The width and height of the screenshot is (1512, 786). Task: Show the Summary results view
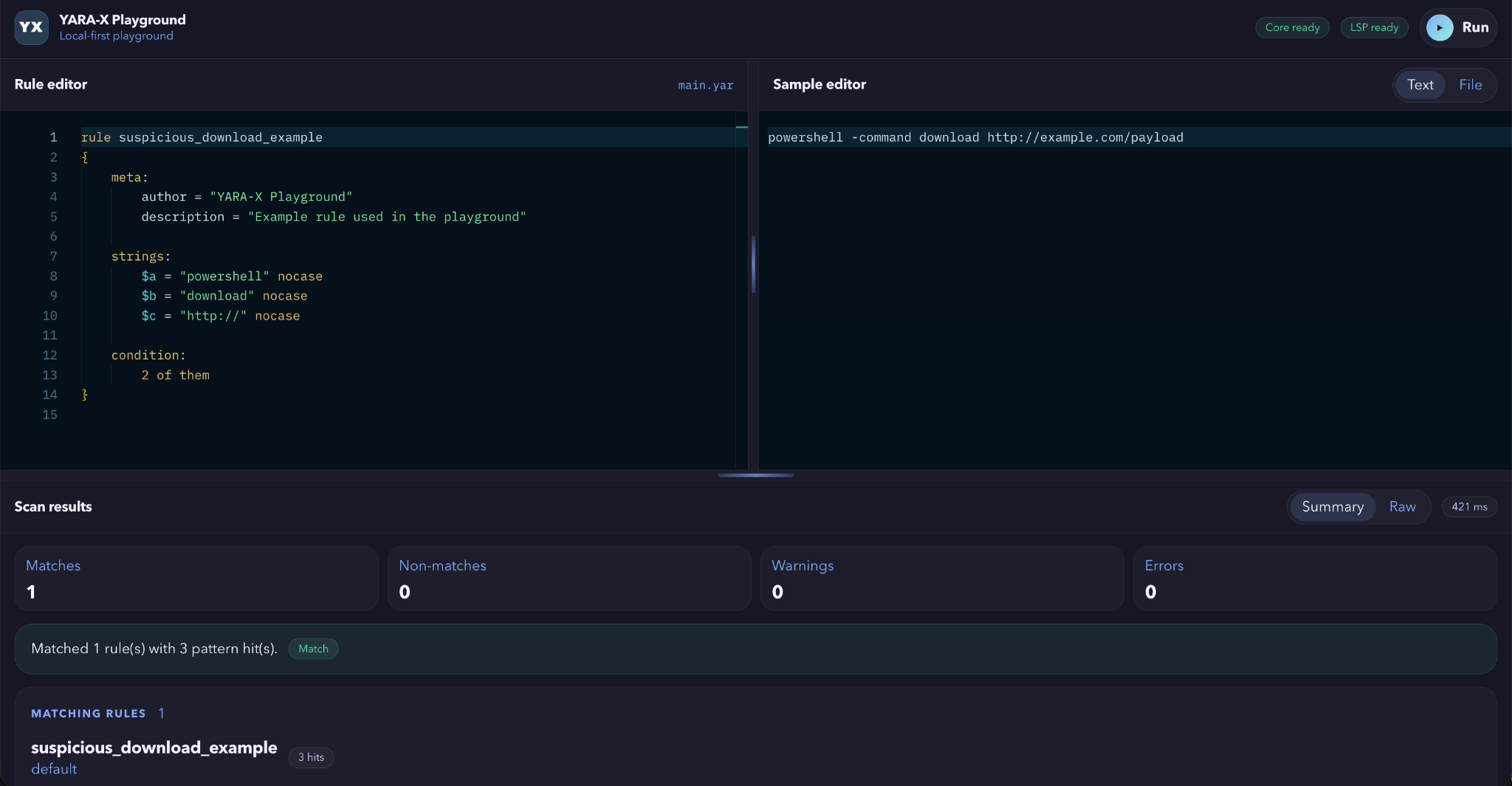click(1332, 507)
